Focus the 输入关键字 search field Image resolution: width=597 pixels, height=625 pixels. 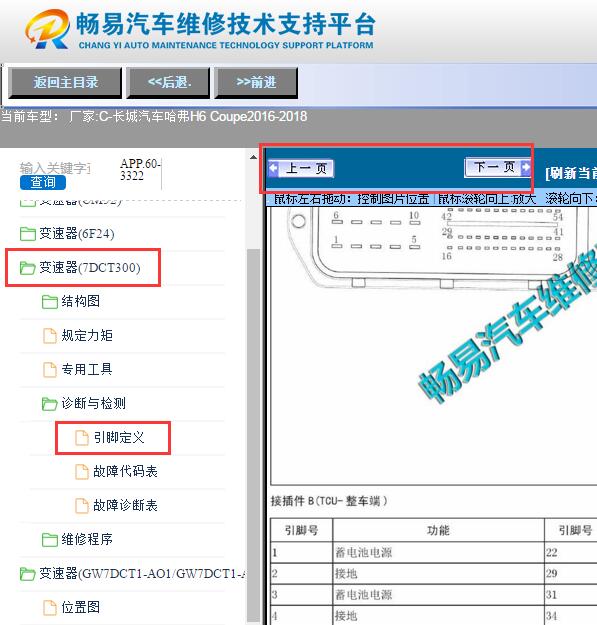click(56, 168)
